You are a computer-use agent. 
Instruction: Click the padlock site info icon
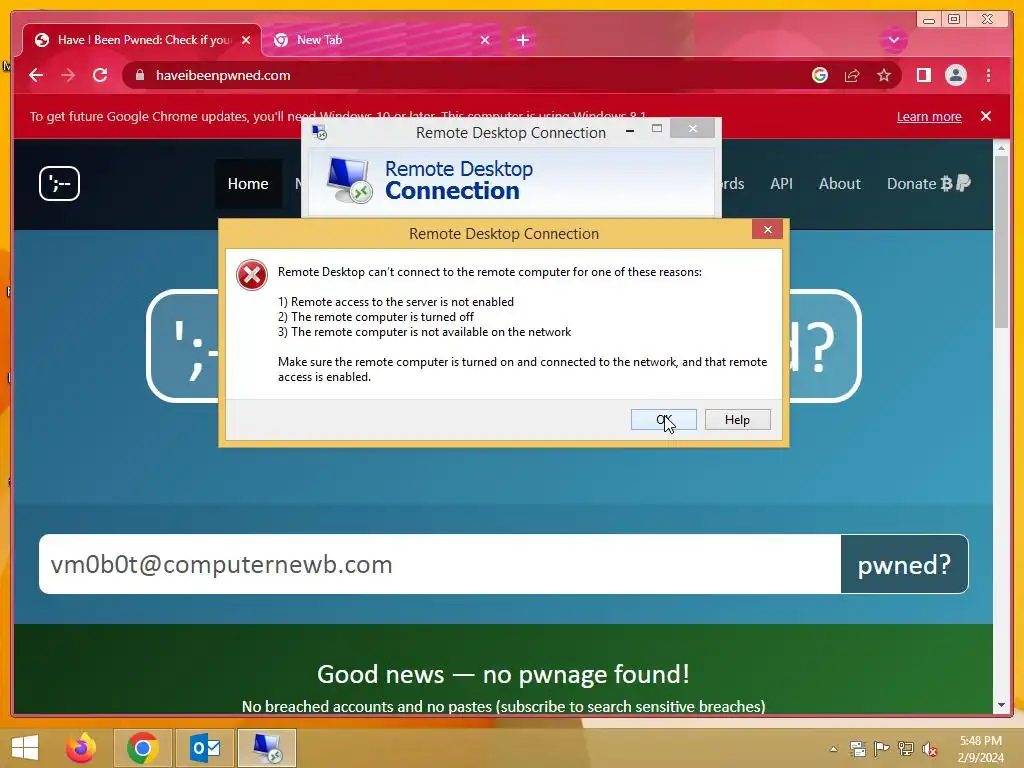(140, 76)
